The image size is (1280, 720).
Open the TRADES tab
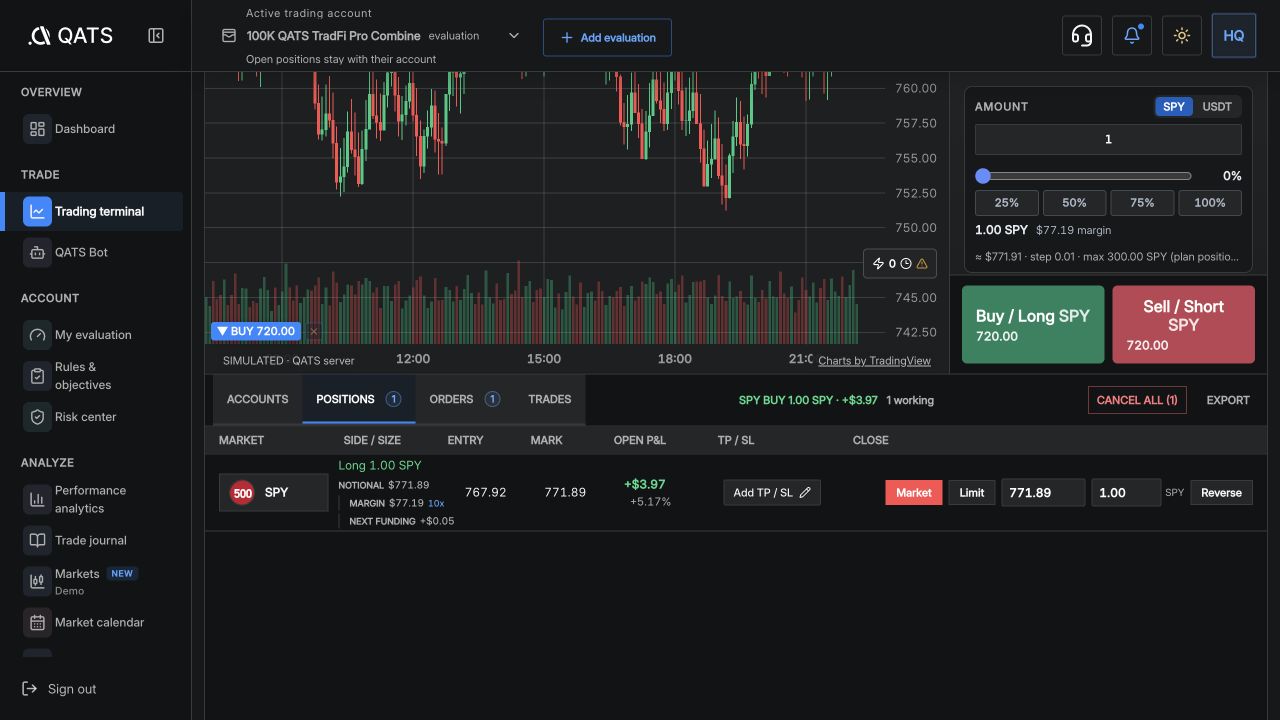[550, 399]
